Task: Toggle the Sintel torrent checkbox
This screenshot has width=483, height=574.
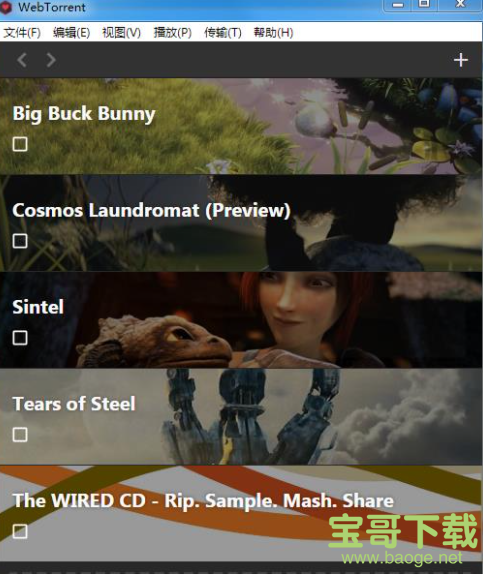Action: tap(20, 338)
